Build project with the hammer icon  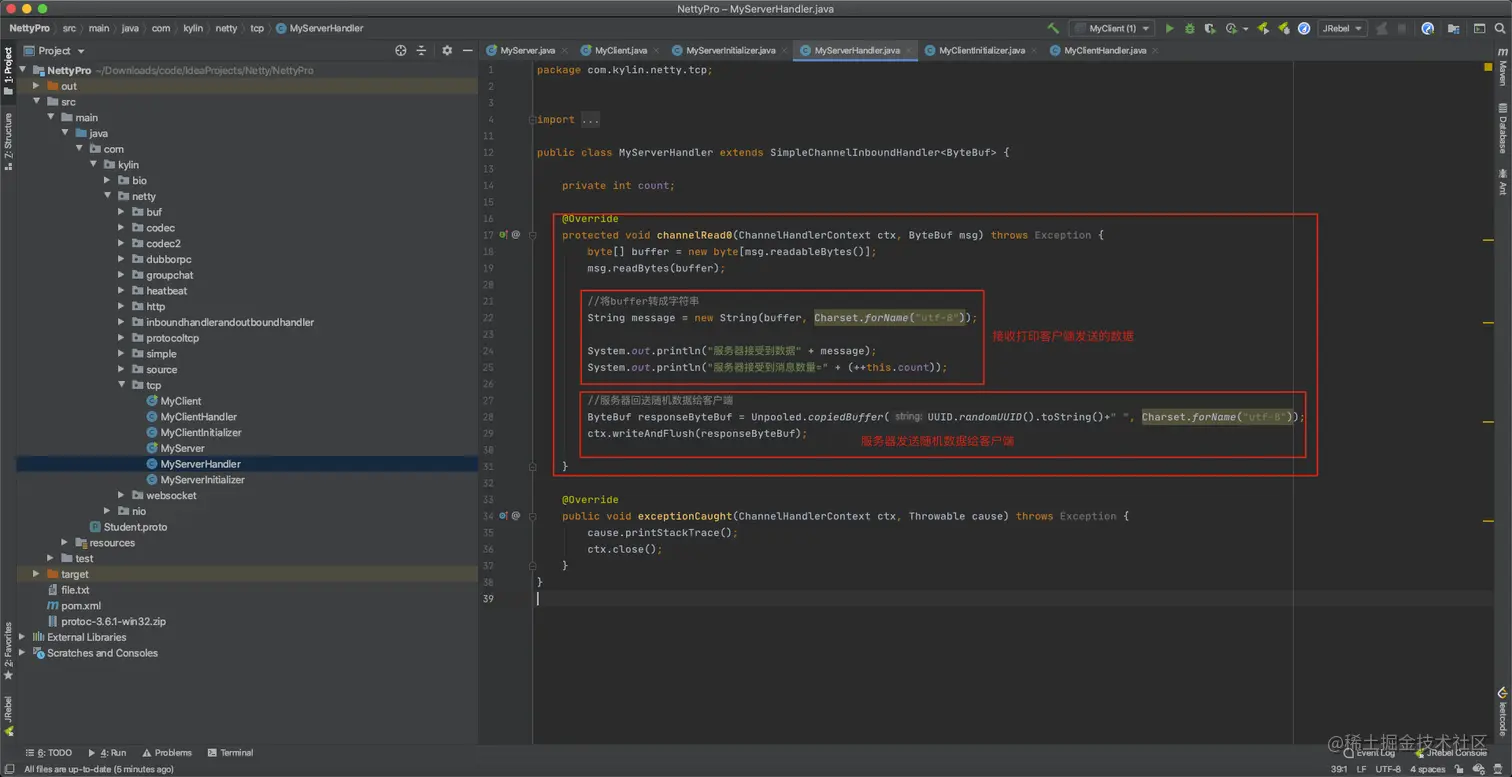1053,29
